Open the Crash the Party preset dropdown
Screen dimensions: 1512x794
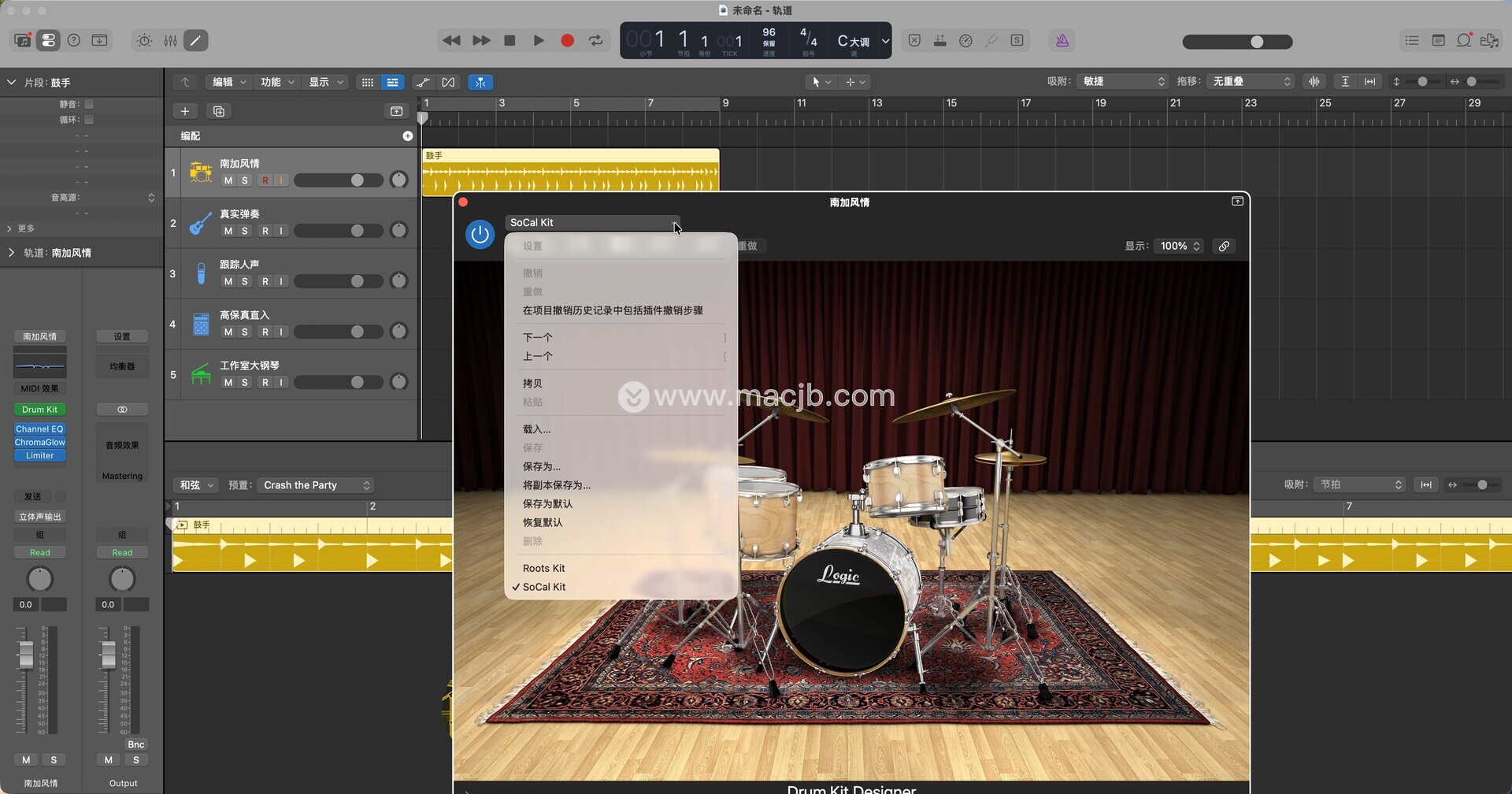315,485
